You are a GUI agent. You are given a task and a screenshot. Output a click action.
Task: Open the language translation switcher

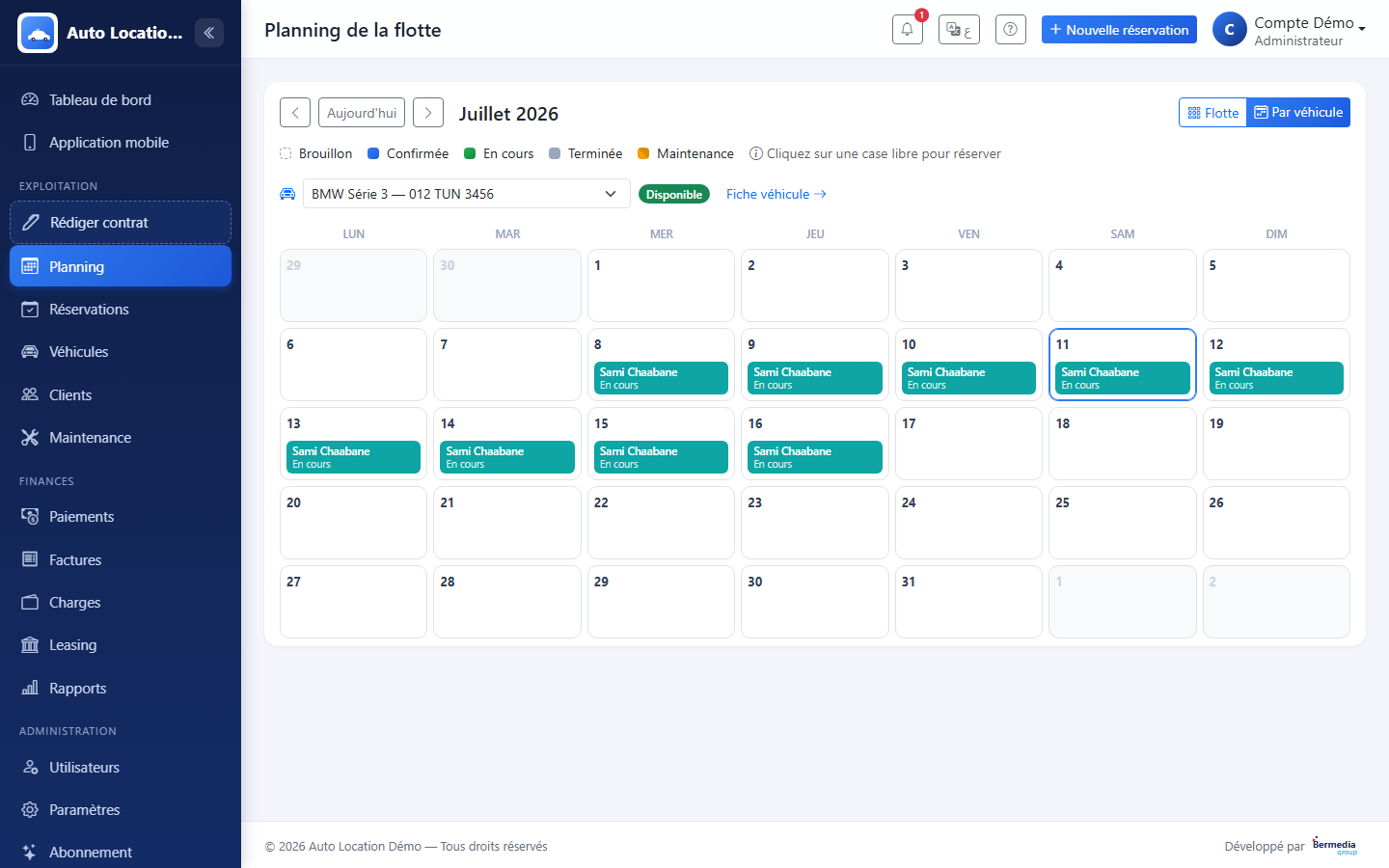(959, 30)
